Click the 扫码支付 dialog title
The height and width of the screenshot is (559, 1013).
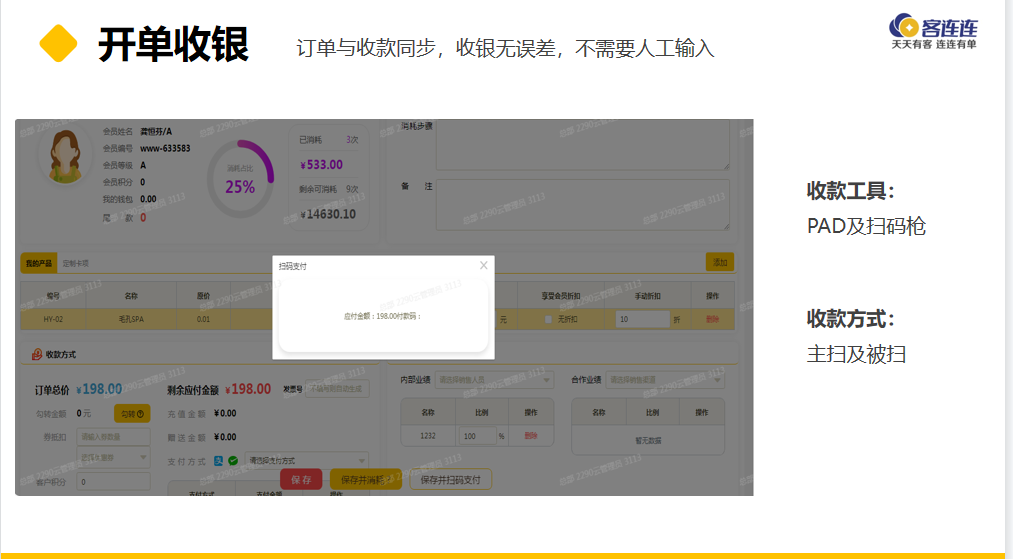(293, 266)
